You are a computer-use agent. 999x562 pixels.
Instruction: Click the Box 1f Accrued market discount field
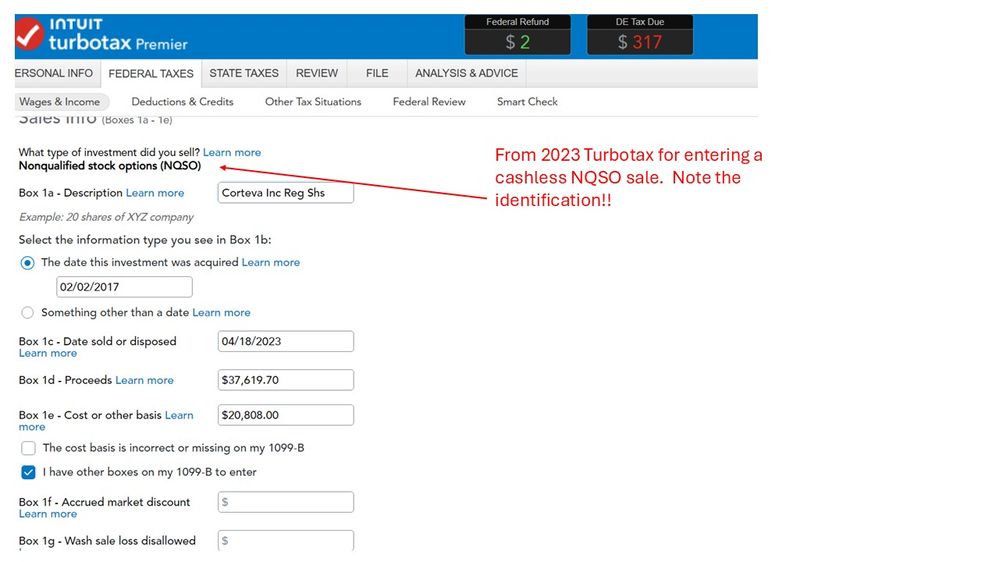point(285,501)
